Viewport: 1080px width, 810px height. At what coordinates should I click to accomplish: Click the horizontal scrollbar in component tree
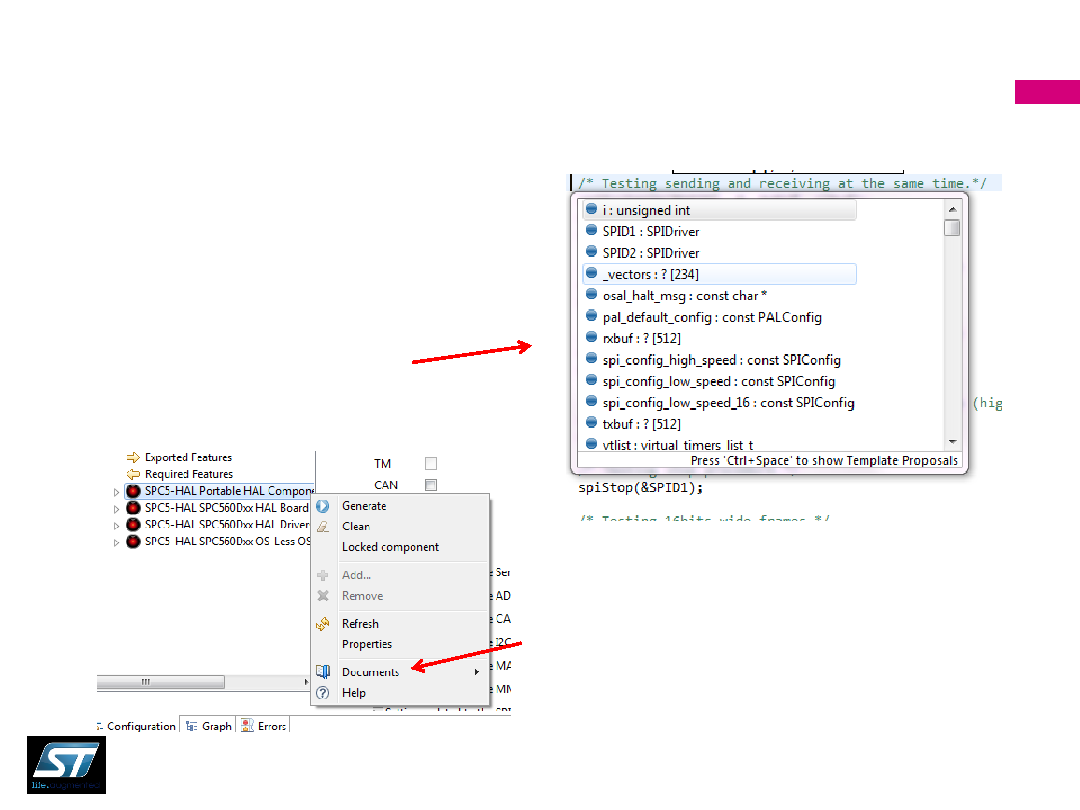(160, 682)
